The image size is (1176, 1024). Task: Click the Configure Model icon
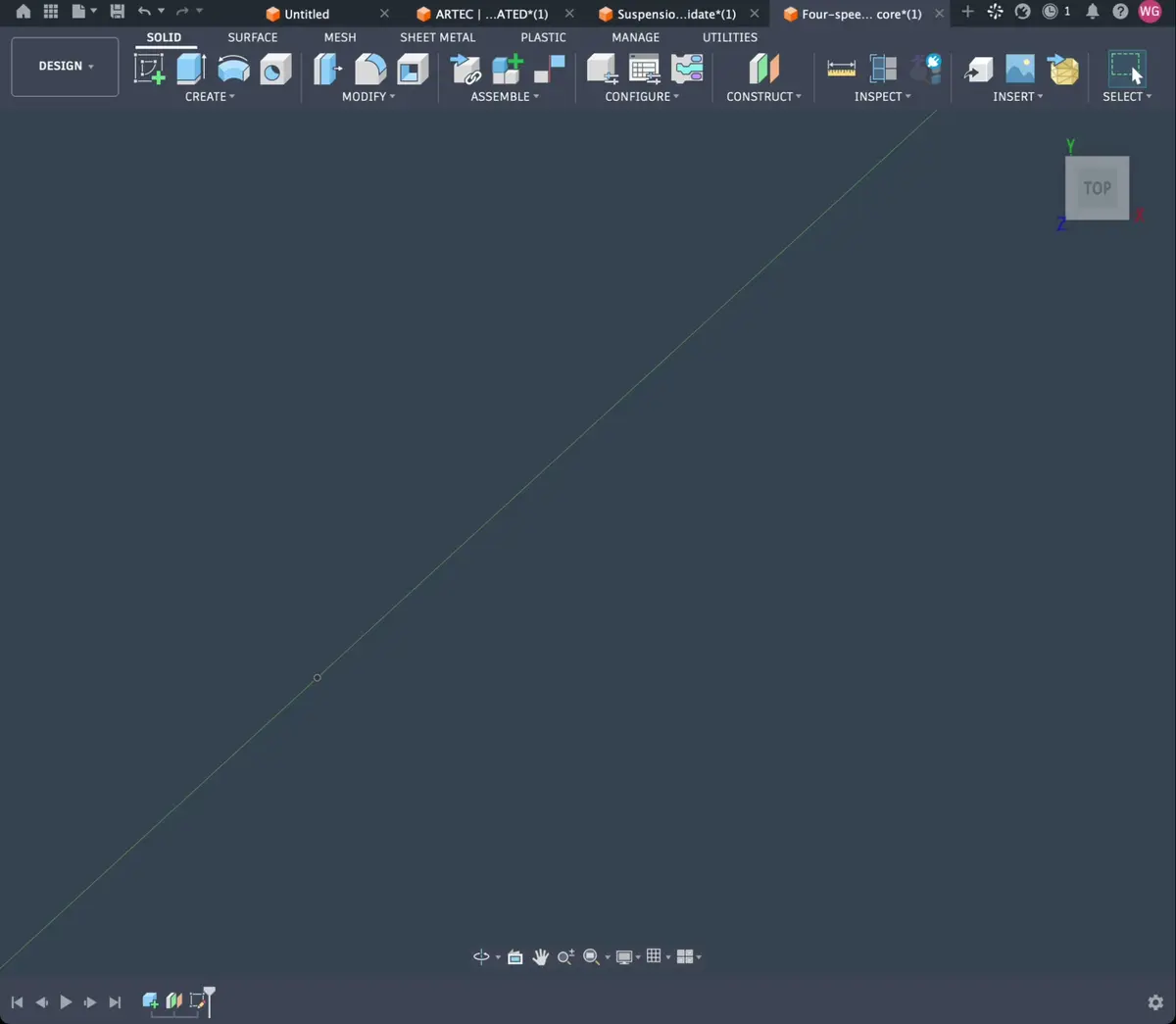602,70
